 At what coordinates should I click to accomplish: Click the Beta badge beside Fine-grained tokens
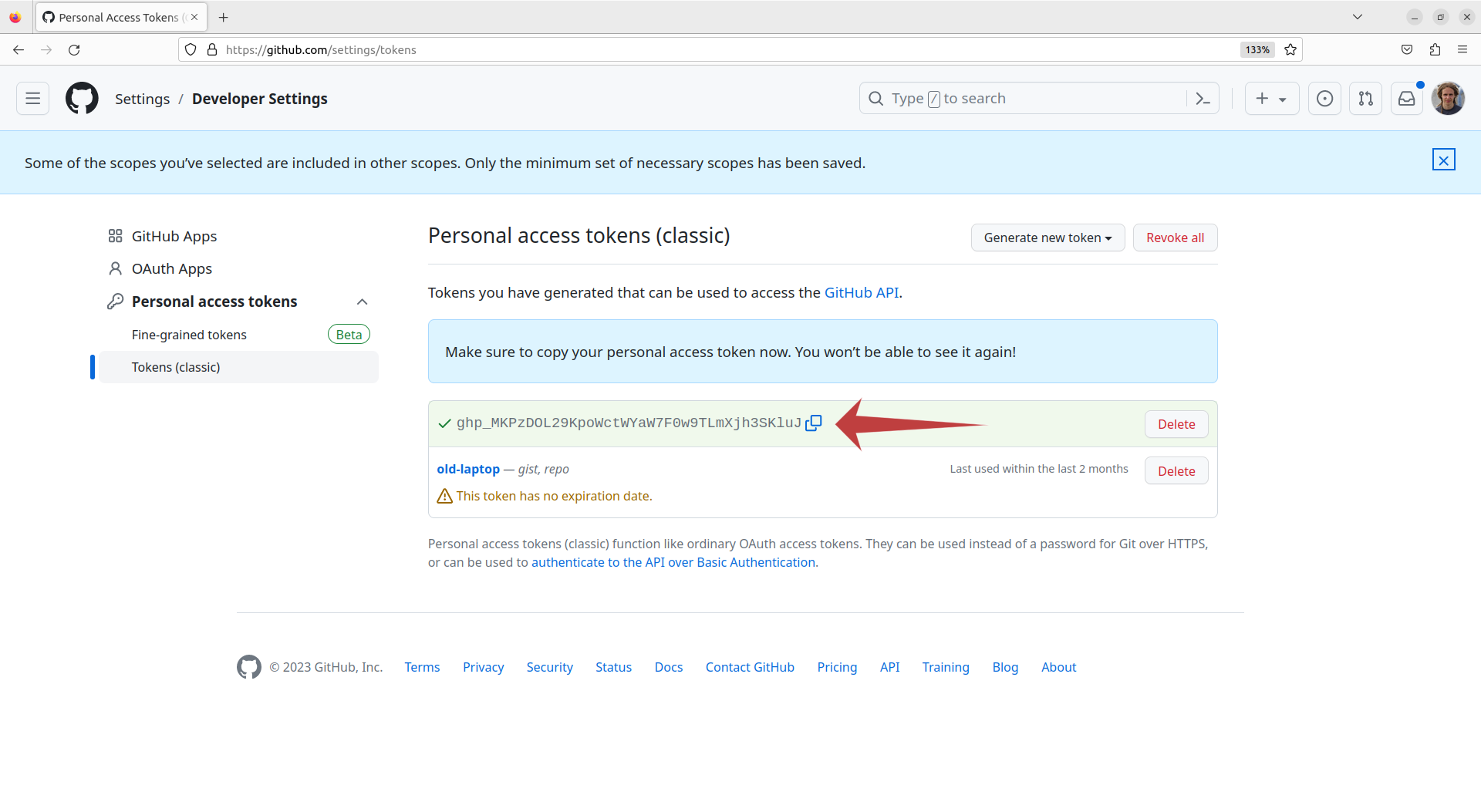[x=349, y=335]
